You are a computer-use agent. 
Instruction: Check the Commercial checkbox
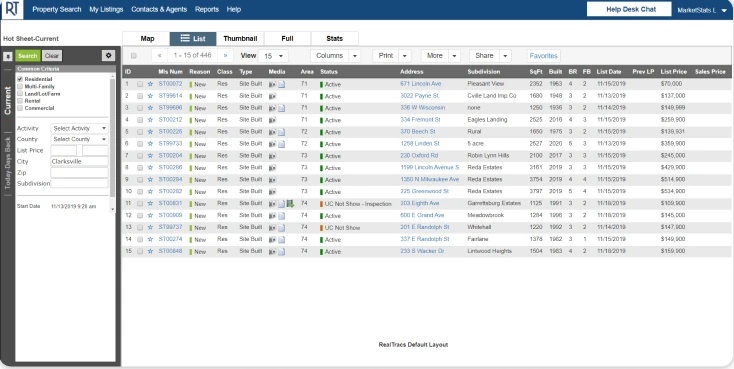coord(20,108)
